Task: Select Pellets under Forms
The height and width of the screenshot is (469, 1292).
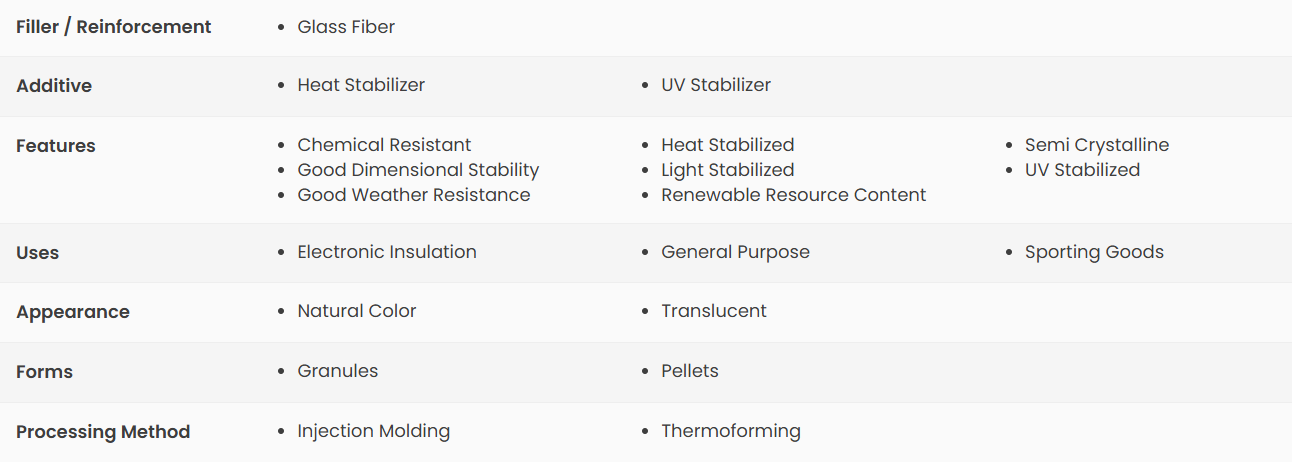Action: [x=690, y=371]
